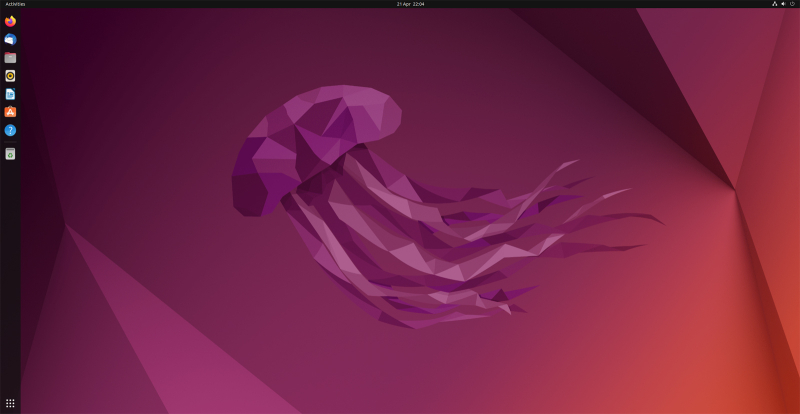Start Rhythmbox music player
The width and height of the screenshot is (800, 414).
[10, 75]
